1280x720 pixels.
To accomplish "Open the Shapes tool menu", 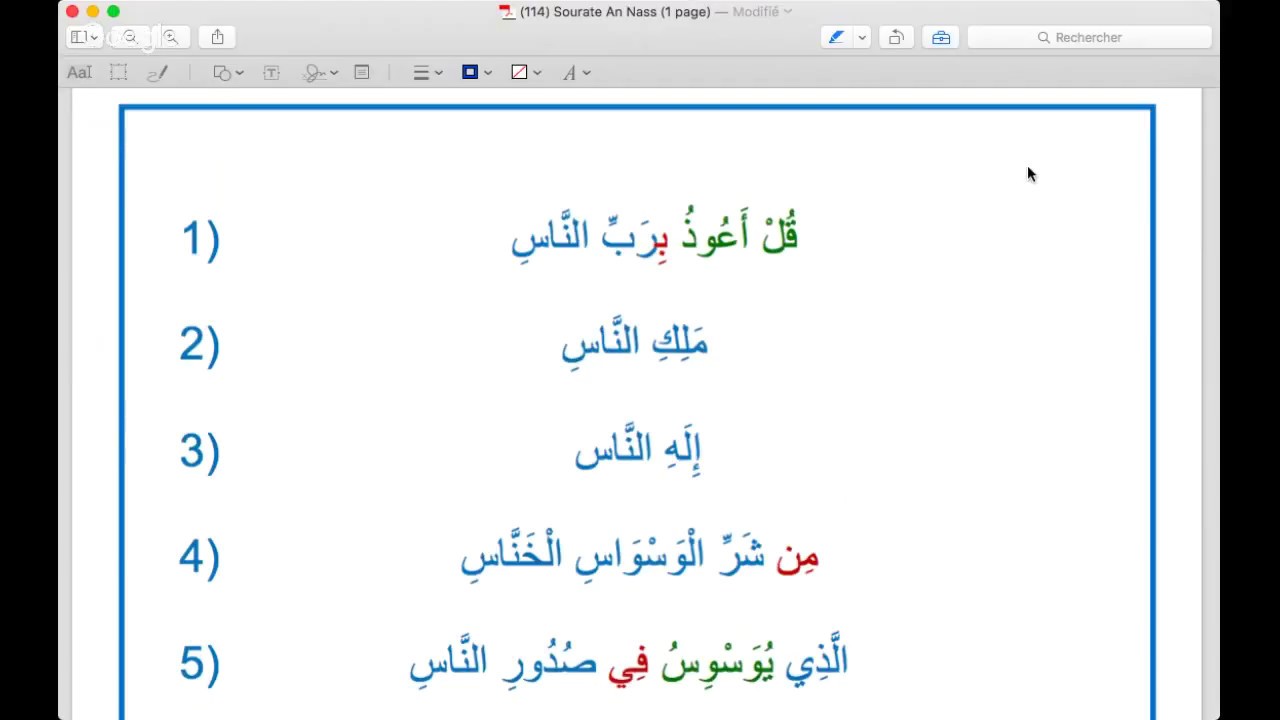I will click(228, 72).
